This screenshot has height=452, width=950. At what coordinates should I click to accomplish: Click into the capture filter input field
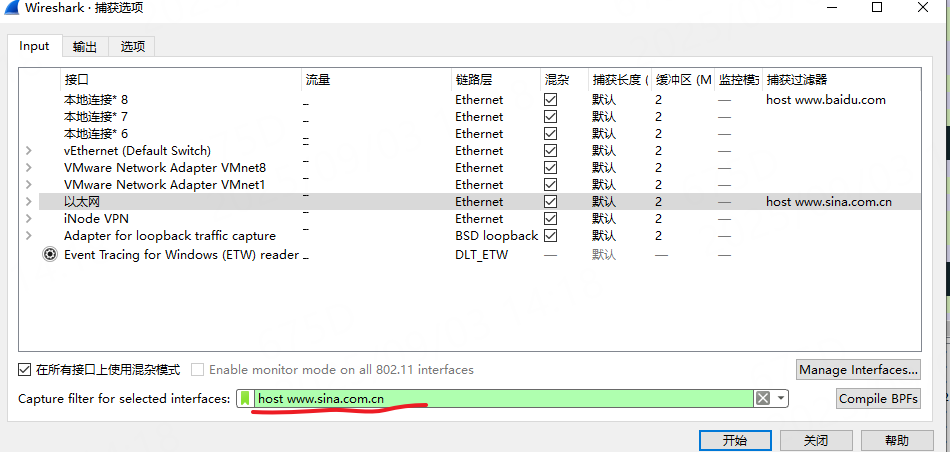click(503, 398)
